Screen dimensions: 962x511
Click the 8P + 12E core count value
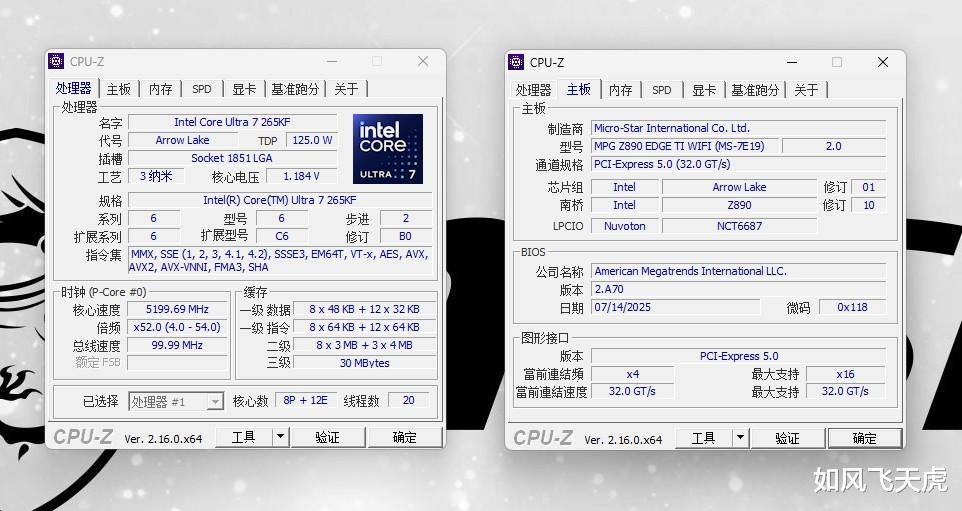pyautogui.click(x=306, y=401)
